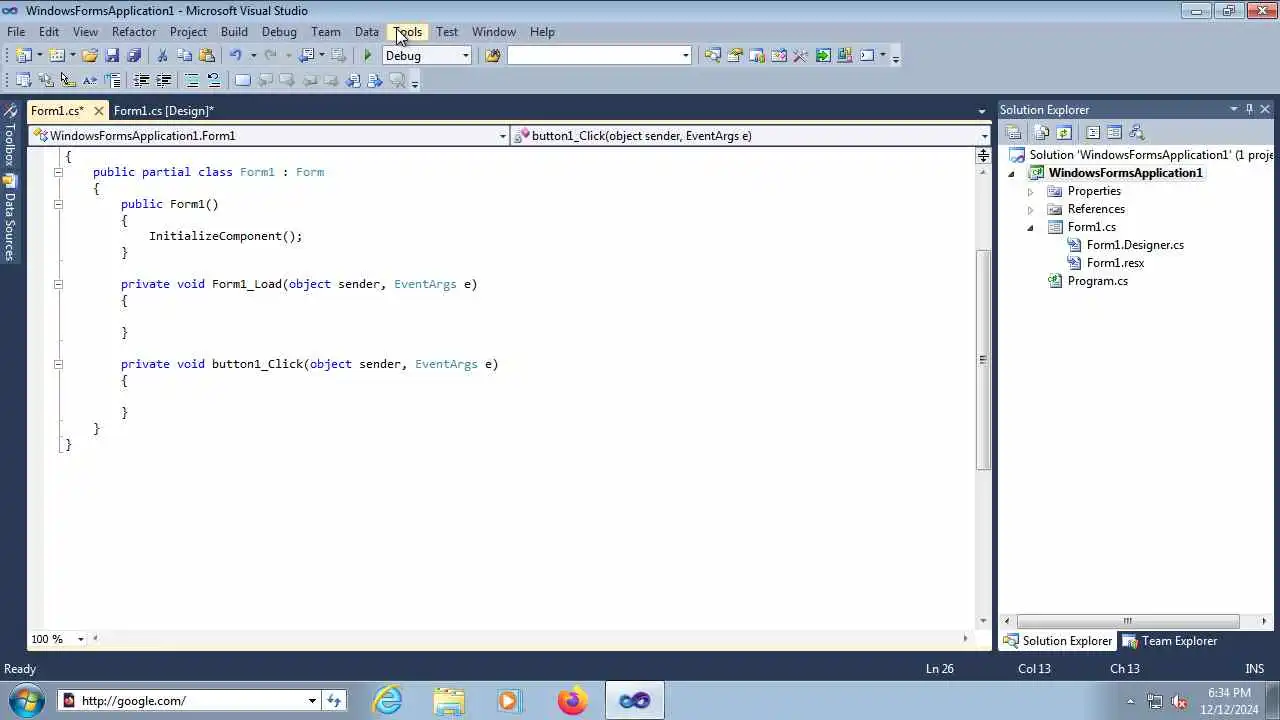Click the Uncomment selected lines icon
This screenshot has height=720, width=1280.
[213, 80]
